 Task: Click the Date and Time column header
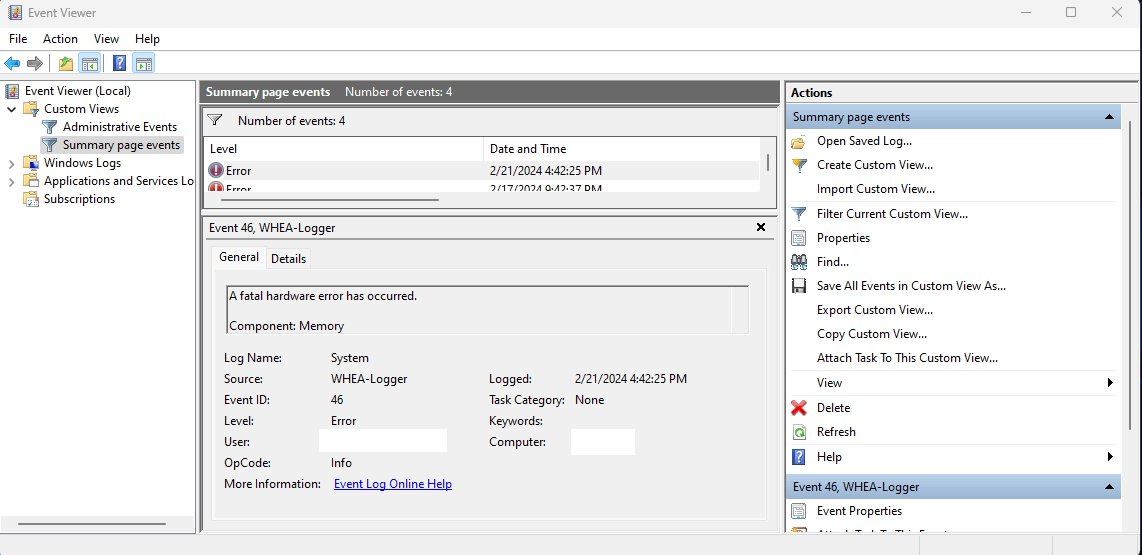point(621,149)
